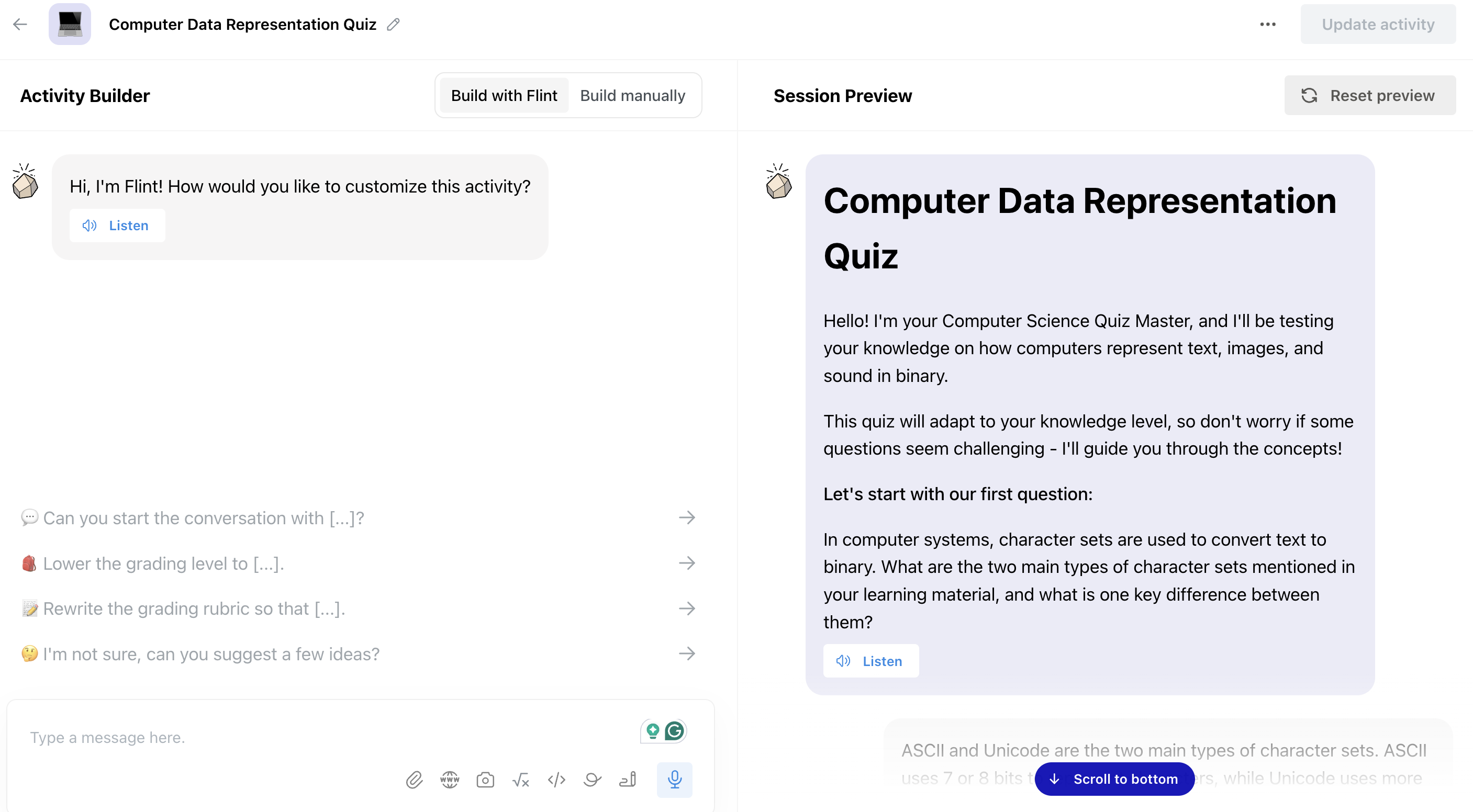Screen dimensions: 1473x812
Task: Open the Grammarly icon in the message box
Action: [x=674, y=730]
